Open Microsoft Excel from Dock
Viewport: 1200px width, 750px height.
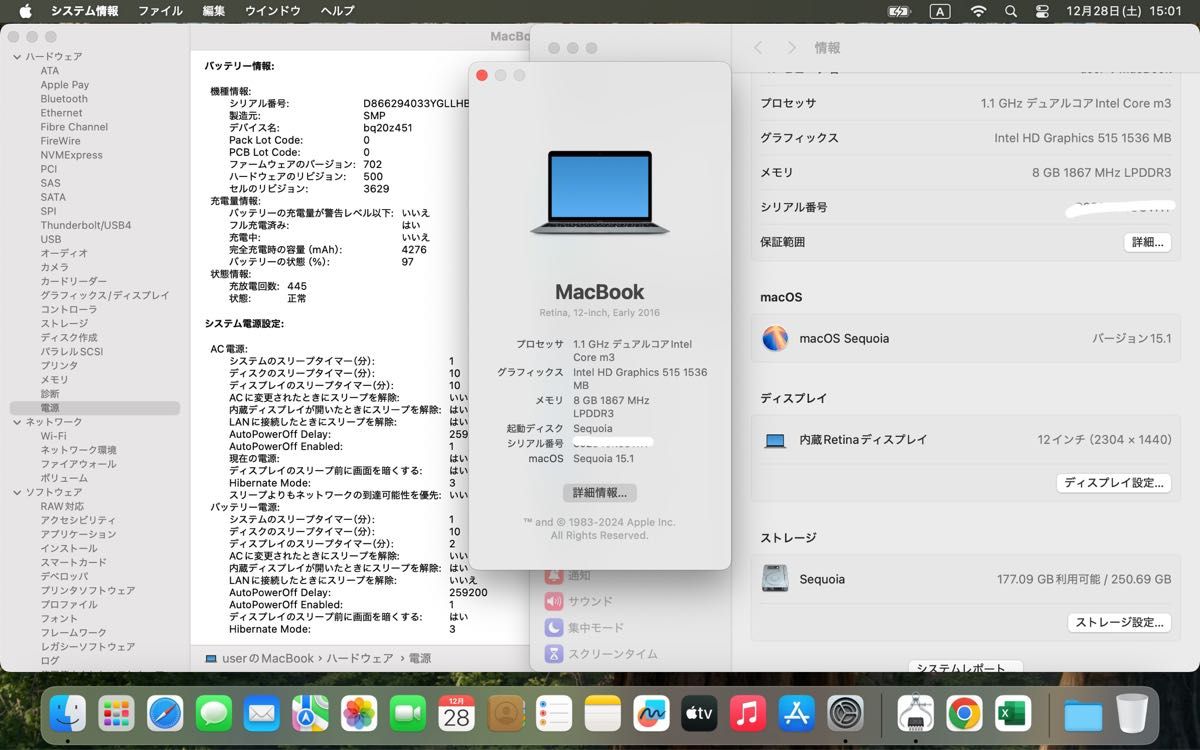[x=1012, y=713]
